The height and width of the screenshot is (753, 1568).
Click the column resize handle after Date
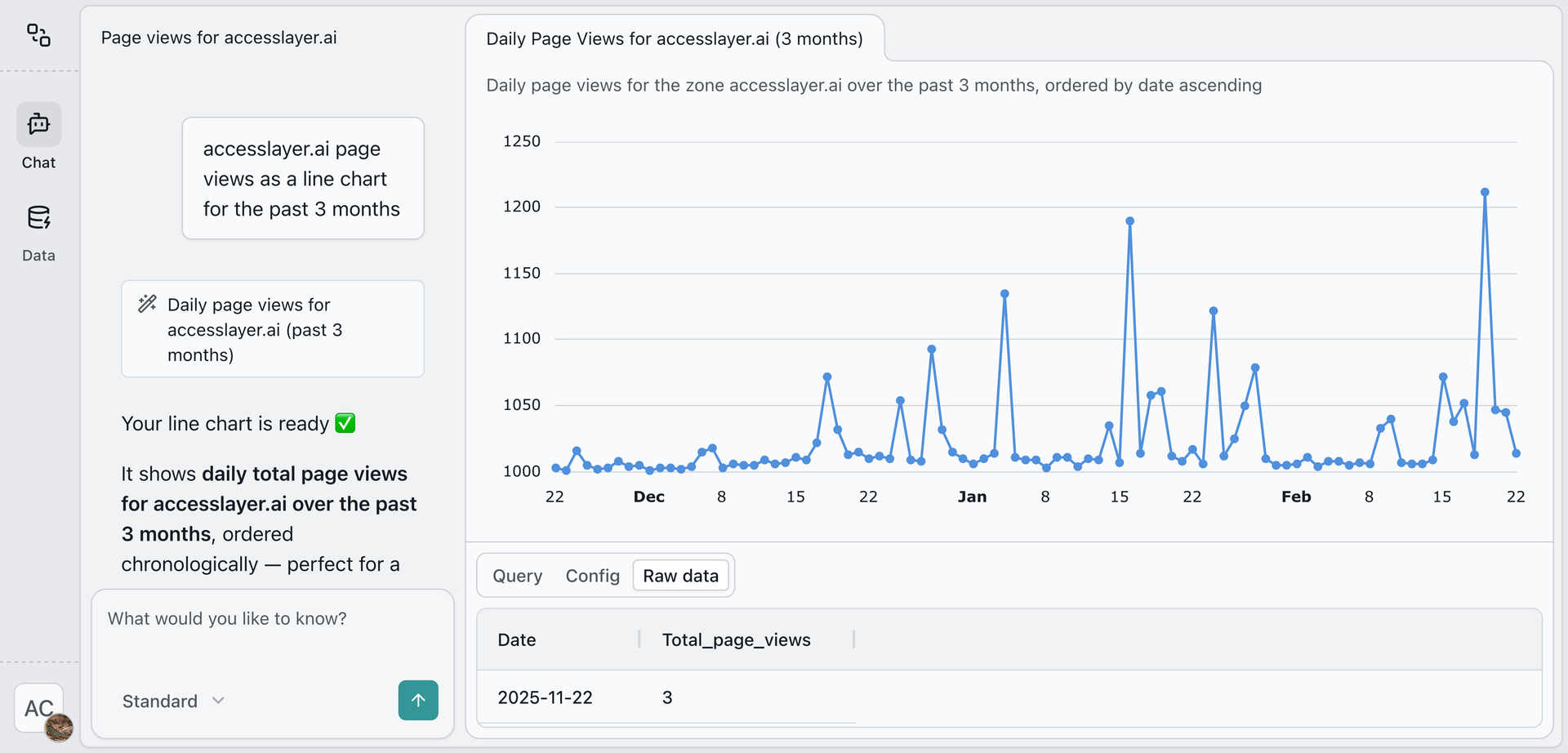pyautogui.click(x=639, y=639)
